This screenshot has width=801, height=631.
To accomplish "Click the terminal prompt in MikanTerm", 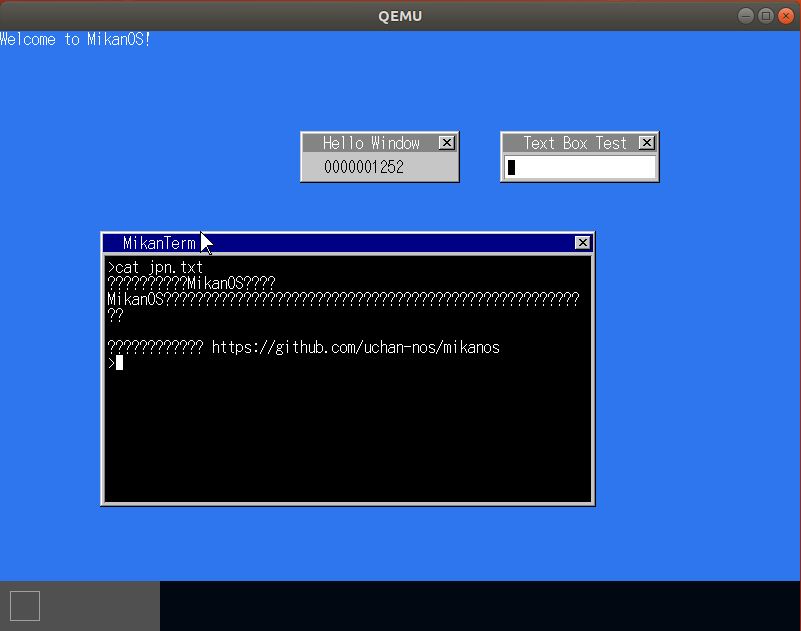I will point(113,363).
